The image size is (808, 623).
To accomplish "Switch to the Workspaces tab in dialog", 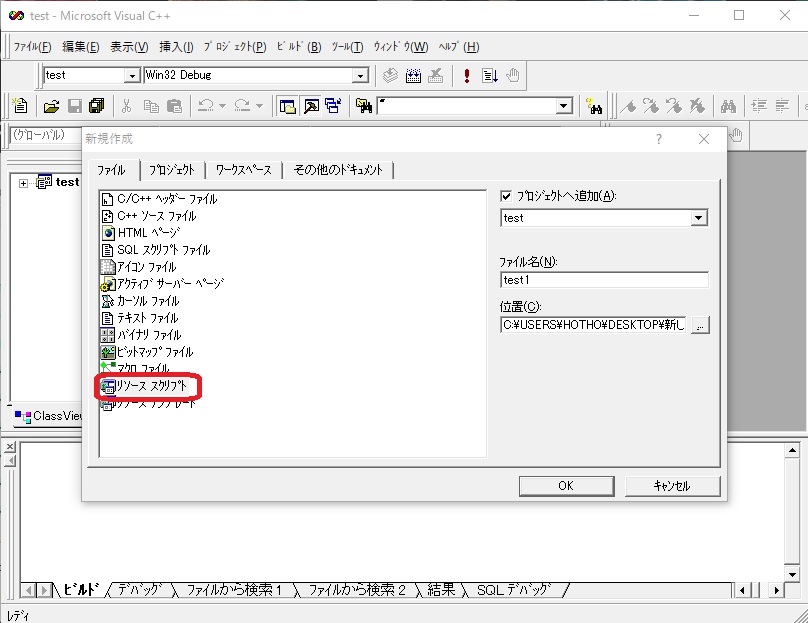I will pyautogui.click(x=243, y=170).
